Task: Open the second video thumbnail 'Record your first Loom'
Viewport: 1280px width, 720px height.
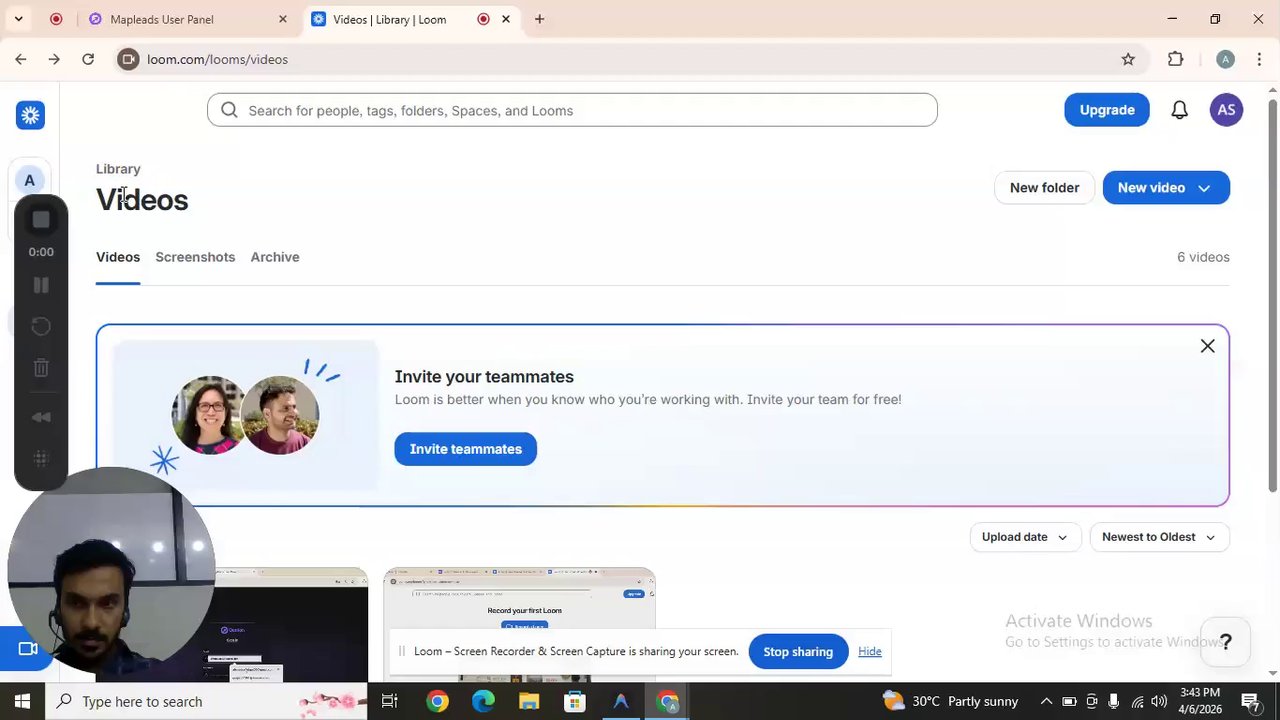Action: coord(520,625)
